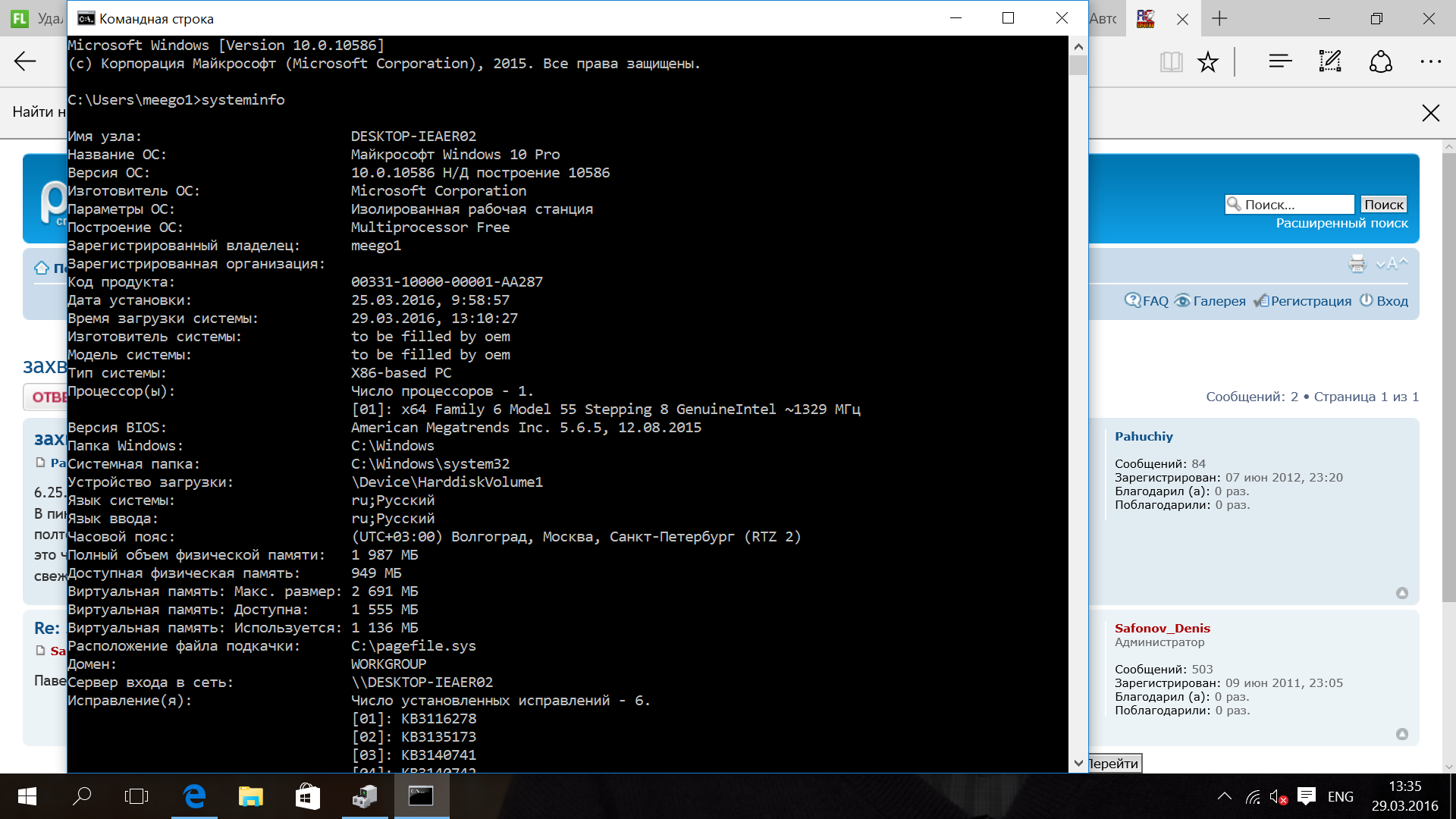Open Edge More actions ellipsis menu
The width and height of the screenshot is (1456, 819).
point(1430,61)
